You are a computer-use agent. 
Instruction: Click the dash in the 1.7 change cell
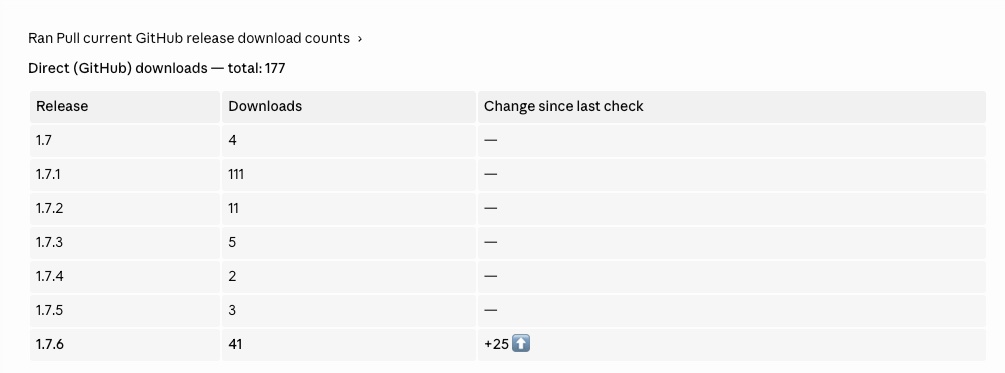pyautogui.click(x=490, y=140)
